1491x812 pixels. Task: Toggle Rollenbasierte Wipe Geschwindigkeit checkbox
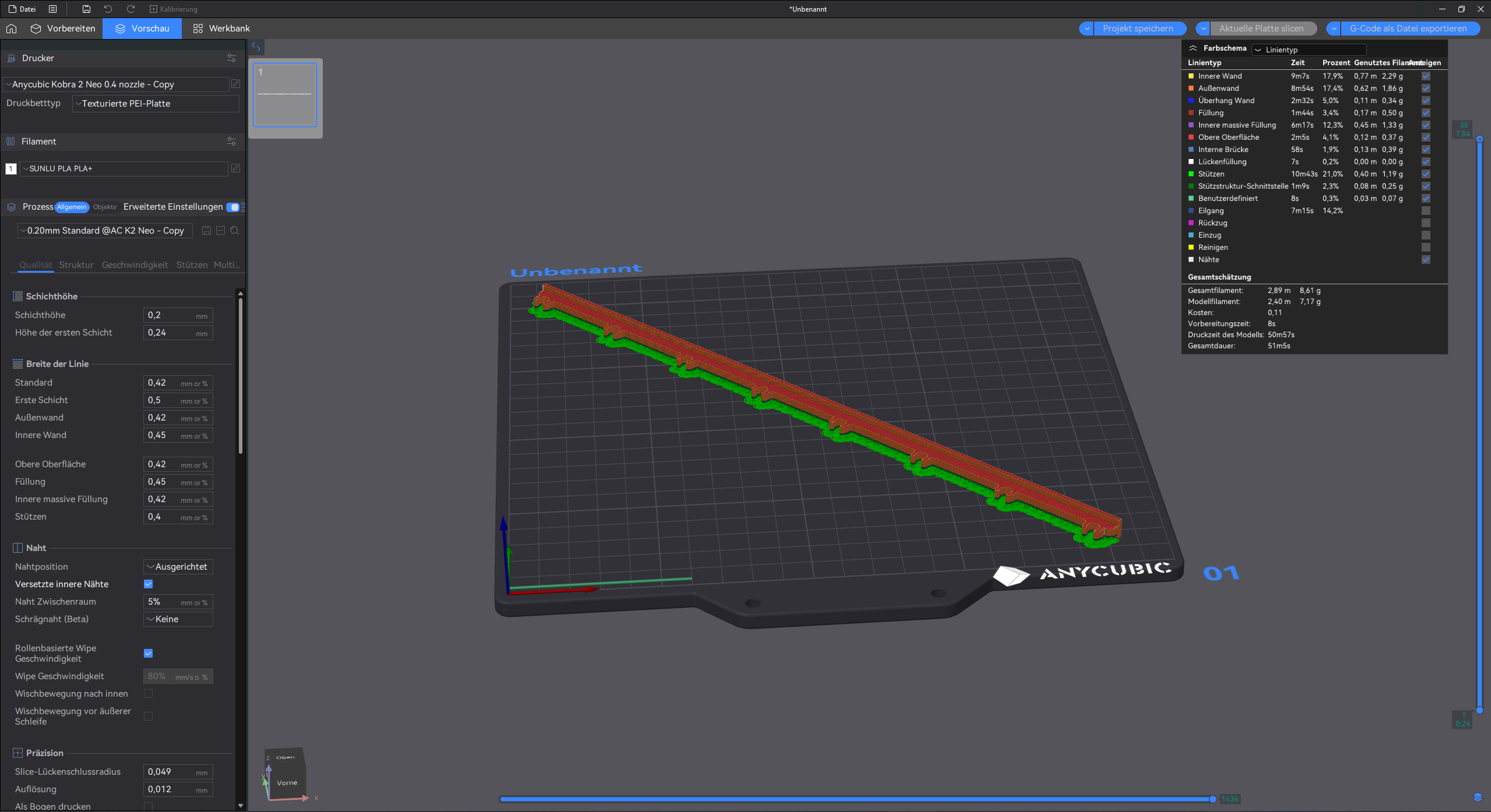[x=149, y=654]
